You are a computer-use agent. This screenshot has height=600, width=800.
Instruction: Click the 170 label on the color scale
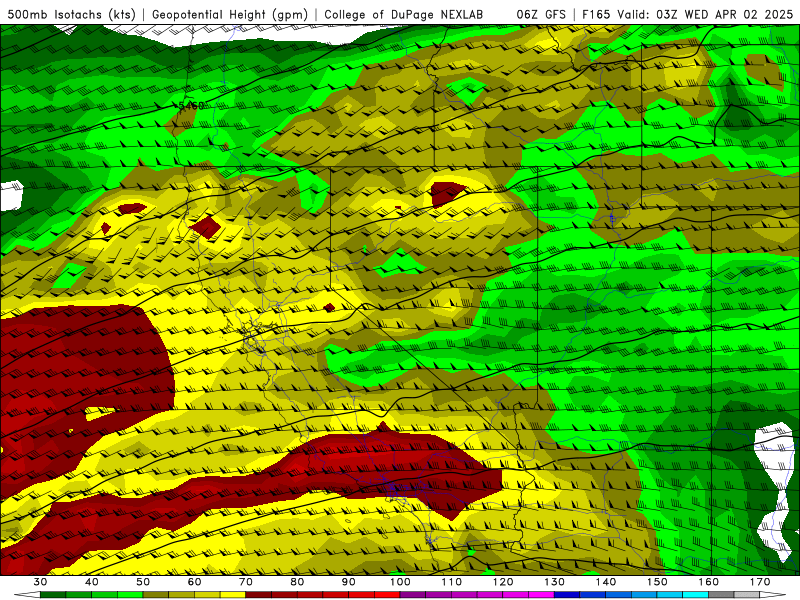760,582
